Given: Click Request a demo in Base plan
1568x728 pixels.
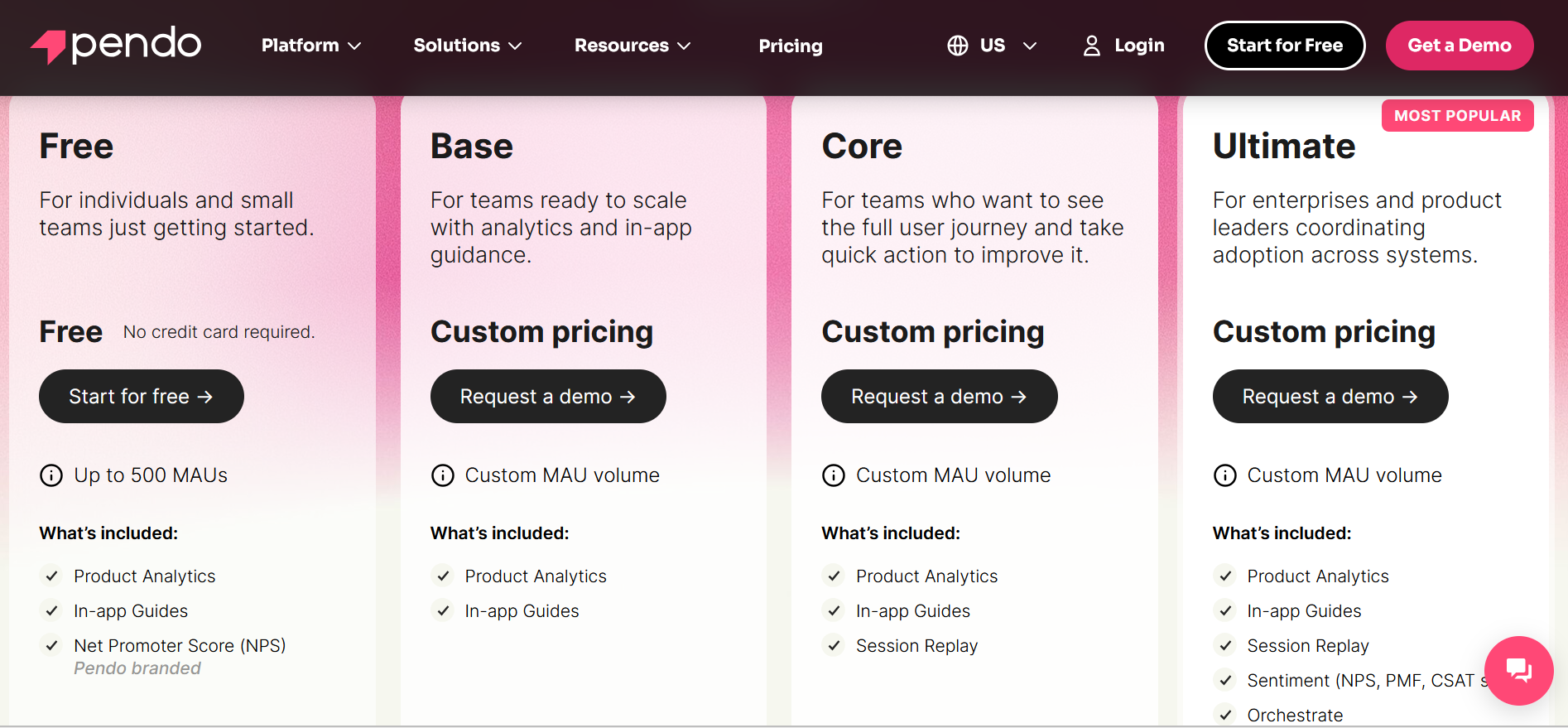Looking at the screenshot, I should click(x=548, y=397).
